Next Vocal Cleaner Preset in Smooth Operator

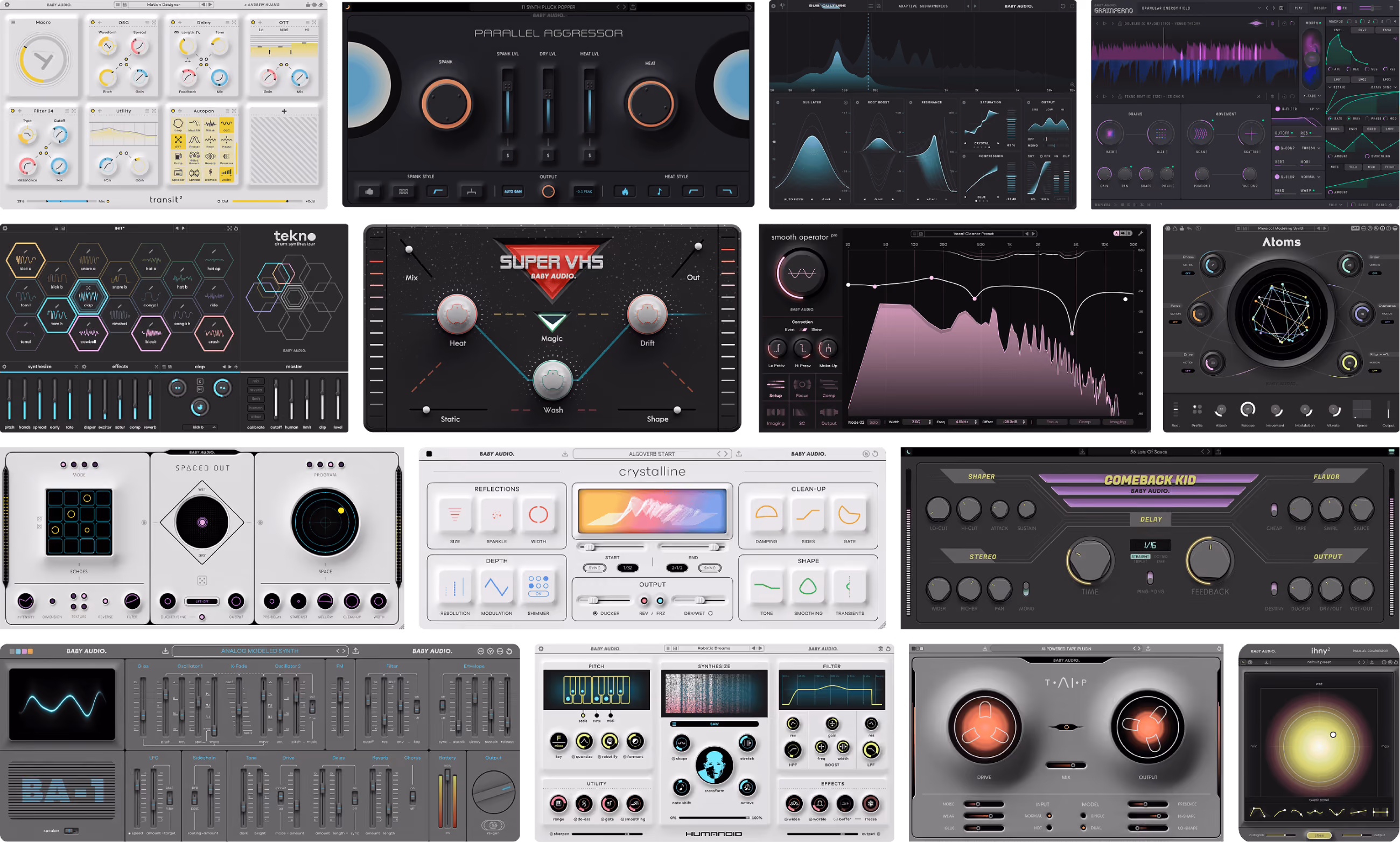[1033, 234]
